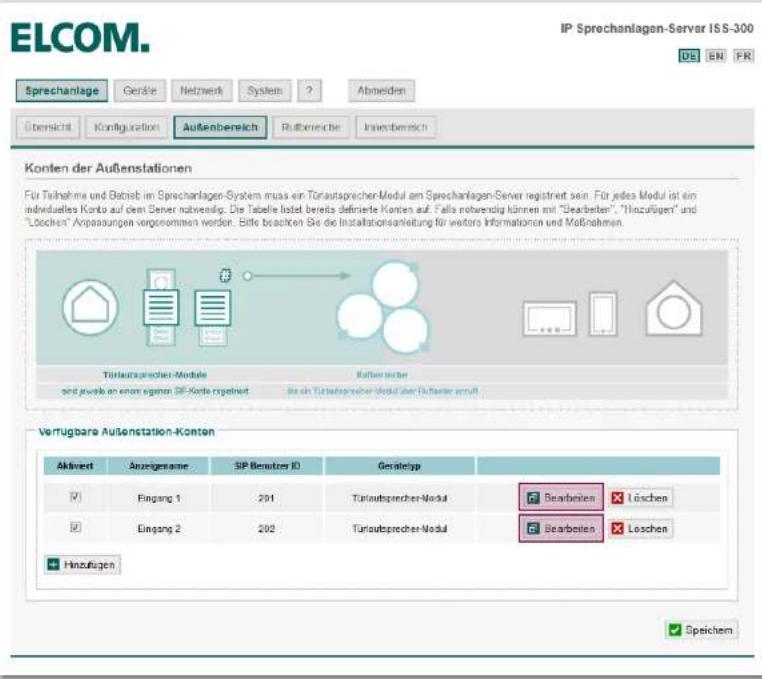Open the help question mark tab
Viewport: 762px width, 679px height.
coord(310,91)
